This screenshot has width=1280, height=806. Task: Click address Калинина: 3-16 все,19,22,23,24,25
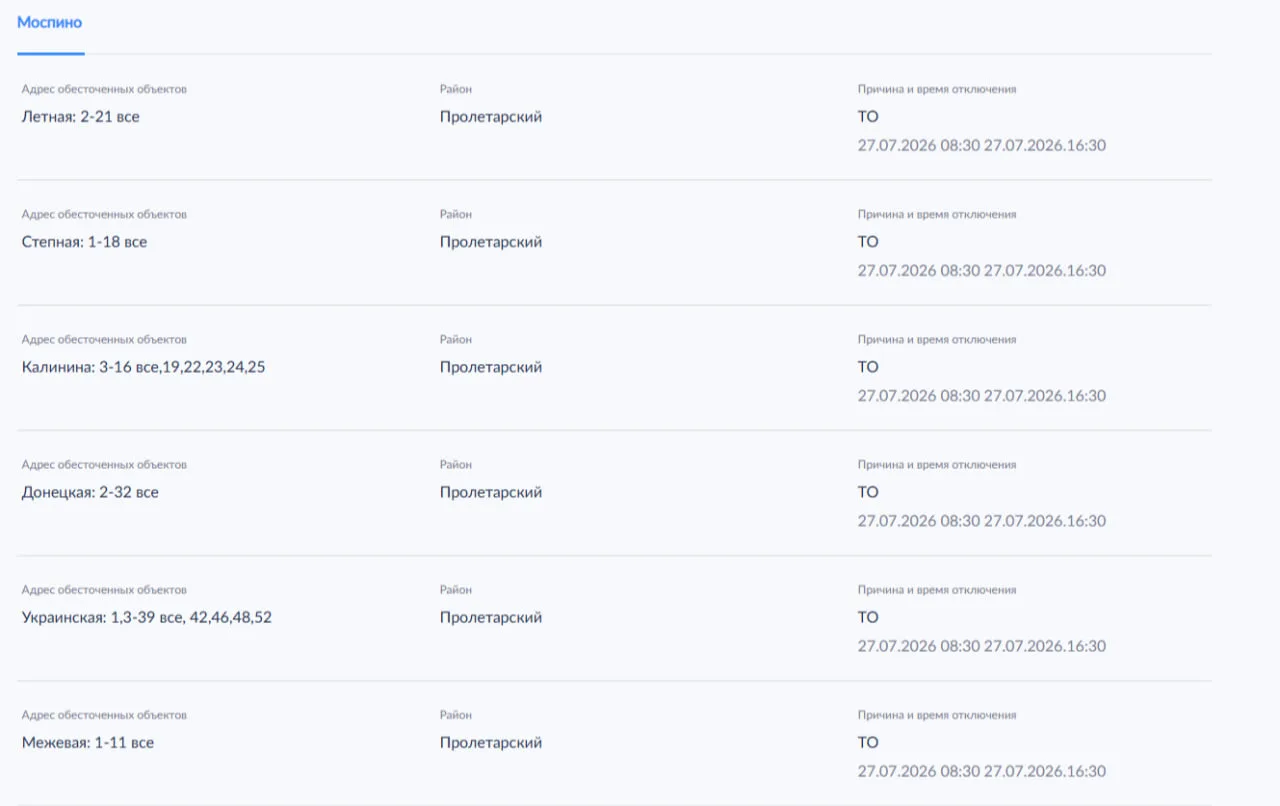point(144,367)
